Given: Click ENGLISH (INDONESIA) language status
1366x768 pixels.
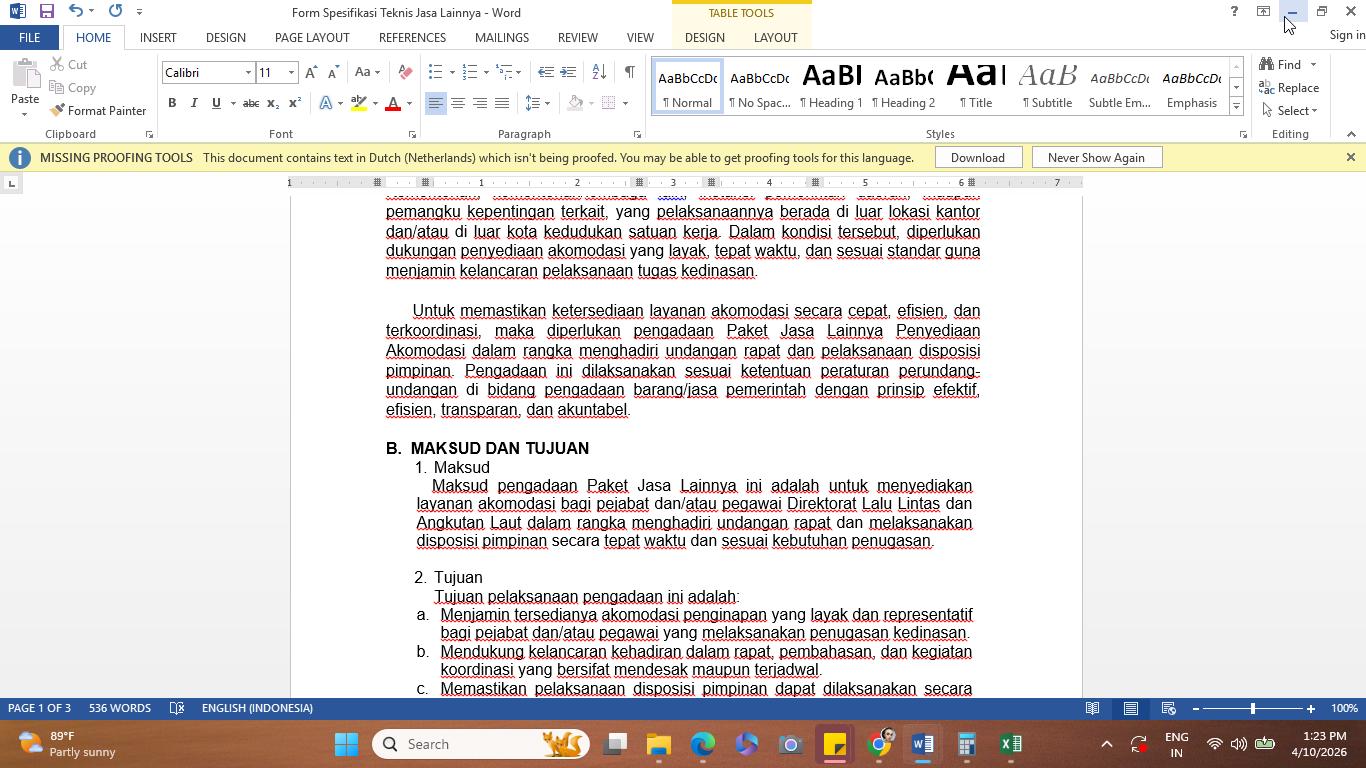Looking at the screenshot, I should click(x=257, y=708).
